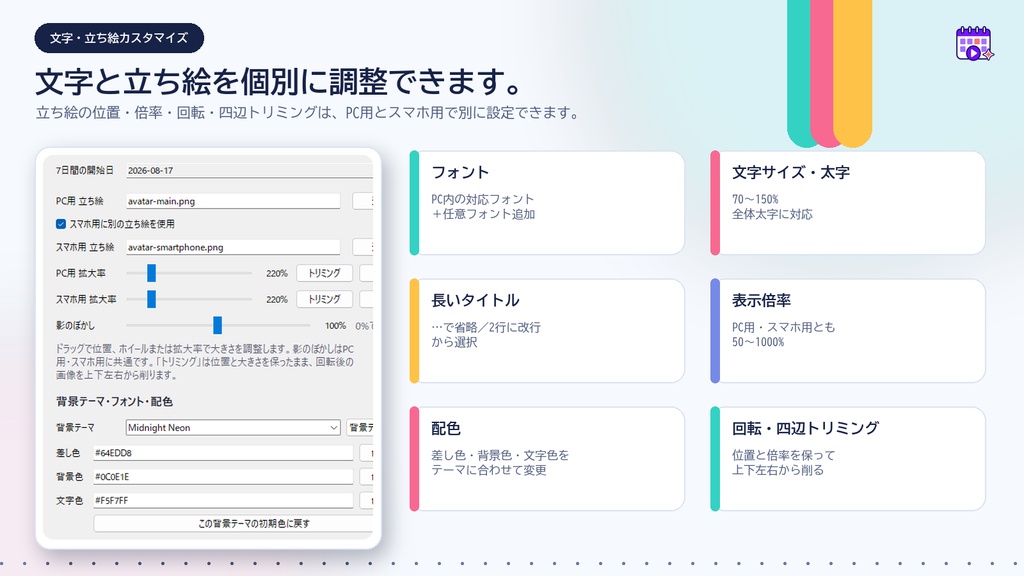The height and width of the screenshot is (576, 1024).
Task: Click the 7日間の開始日 date field
Action: (249, 170)
